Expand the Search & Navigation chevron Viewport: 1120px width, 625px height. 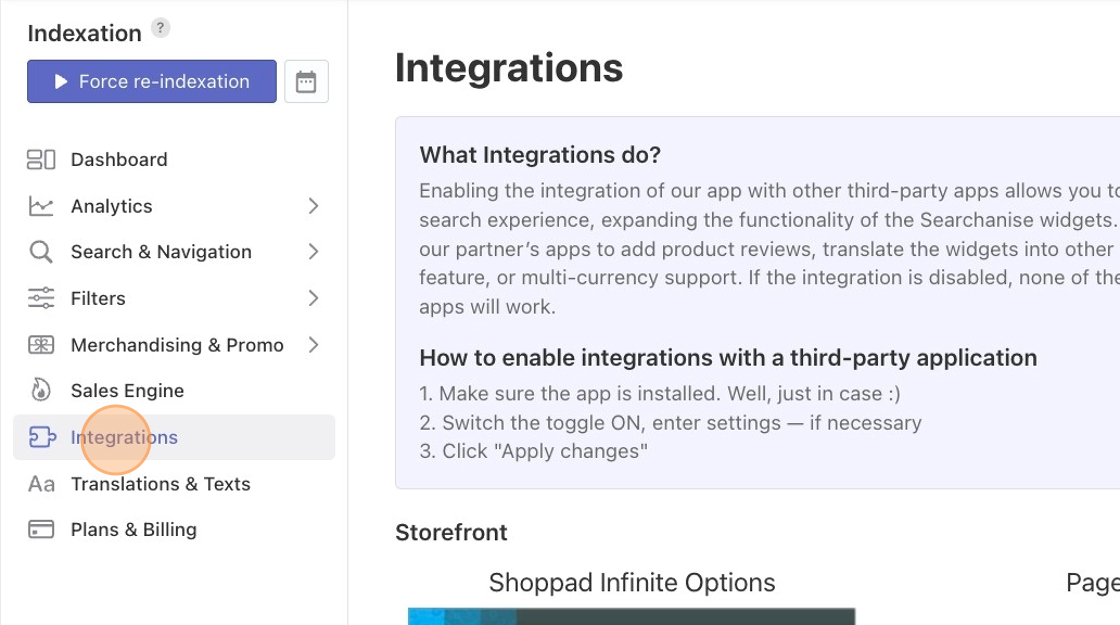[313, 252]
